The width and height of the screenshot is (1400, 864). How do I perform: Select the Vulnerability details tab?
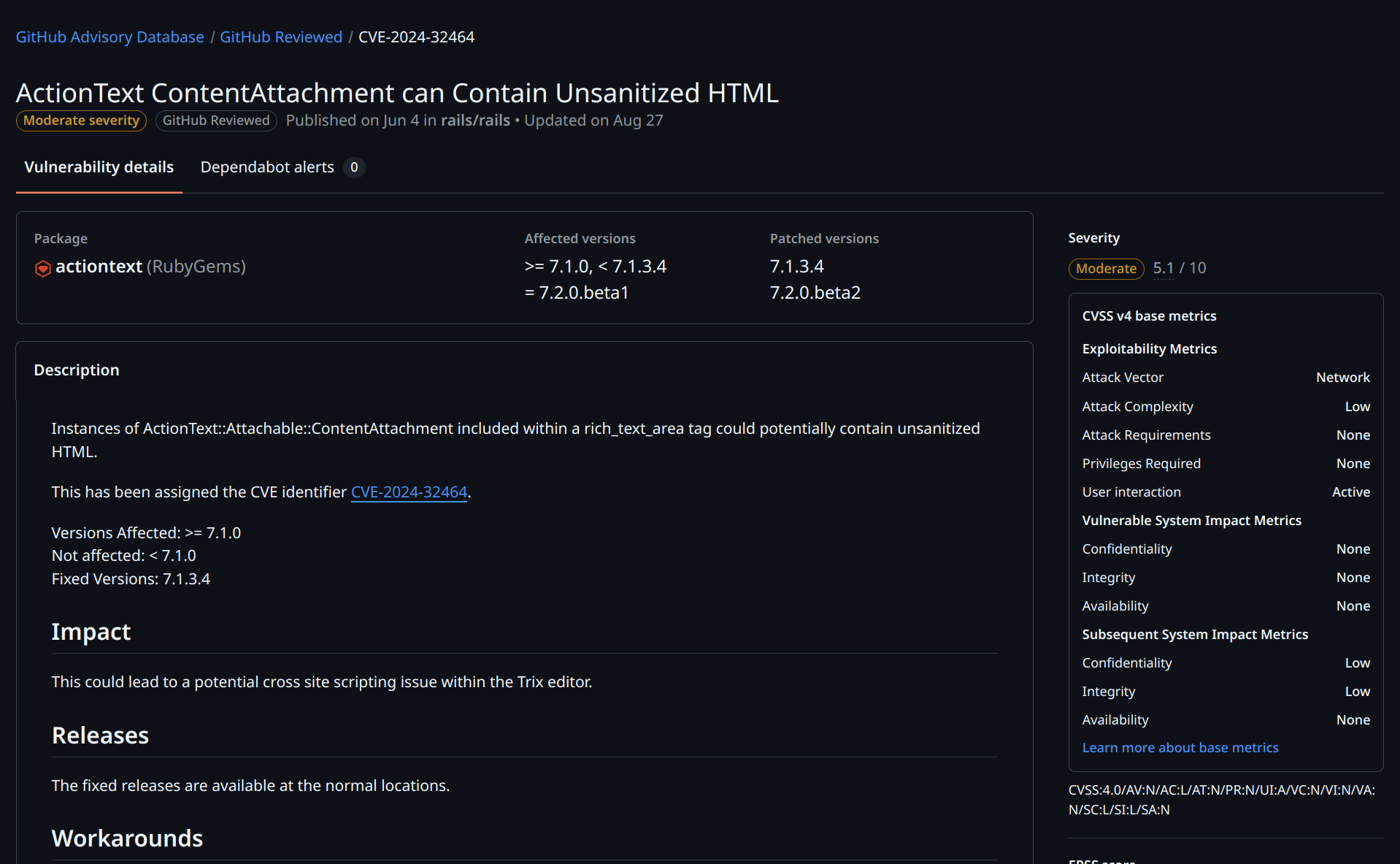coord(99,167)
